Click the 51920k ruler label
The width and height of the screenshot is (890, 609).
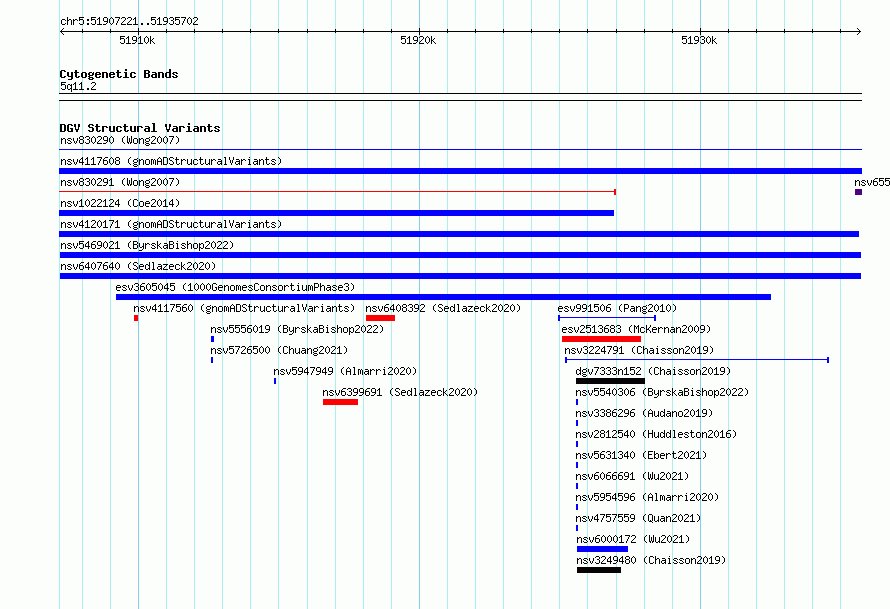(x=418, y=40)
